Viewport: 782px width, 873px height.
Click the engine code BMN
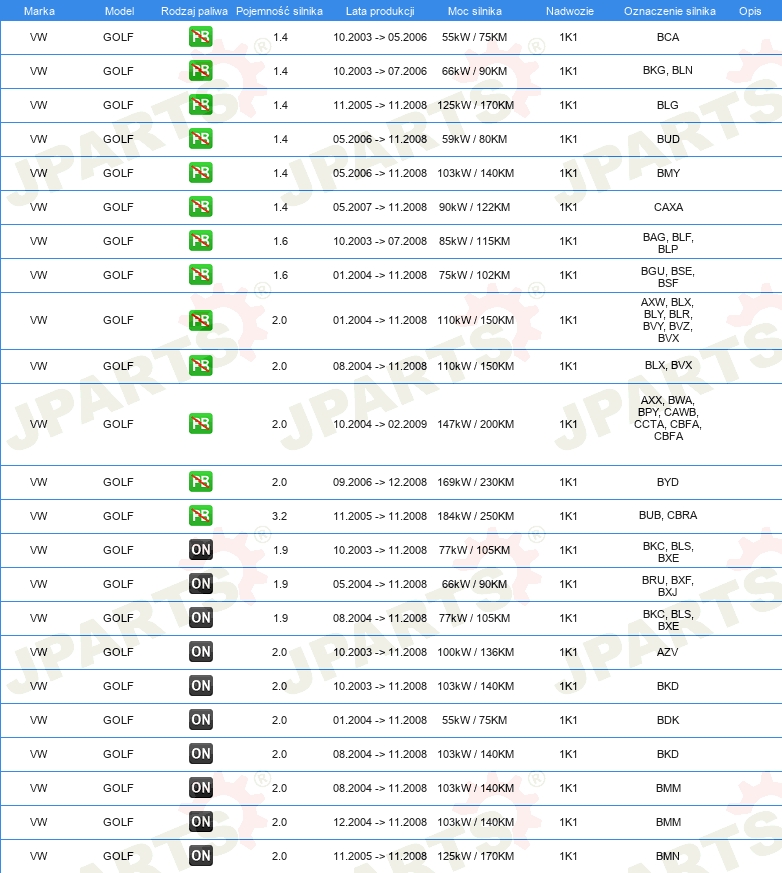coord(668,856)
